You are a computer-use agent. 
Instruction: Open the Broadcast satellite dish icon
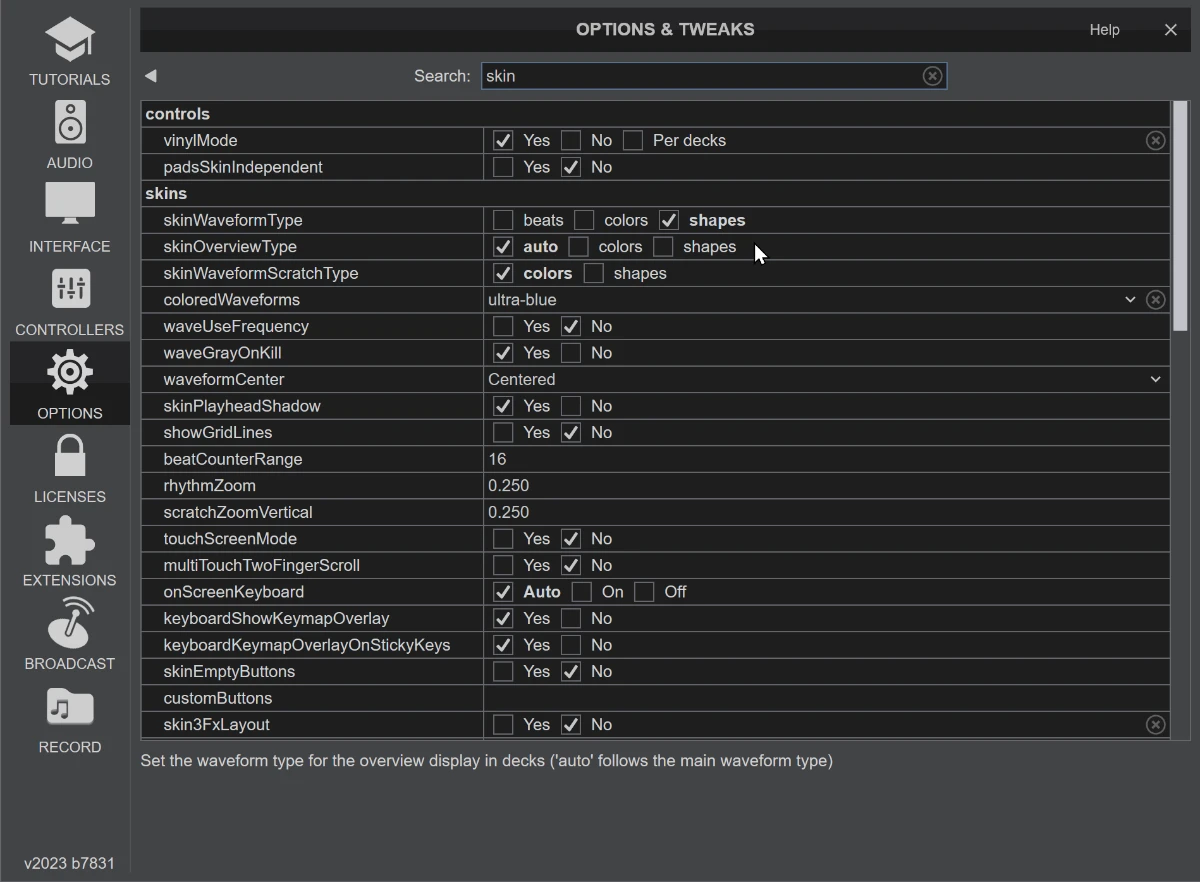pos(69,625)
